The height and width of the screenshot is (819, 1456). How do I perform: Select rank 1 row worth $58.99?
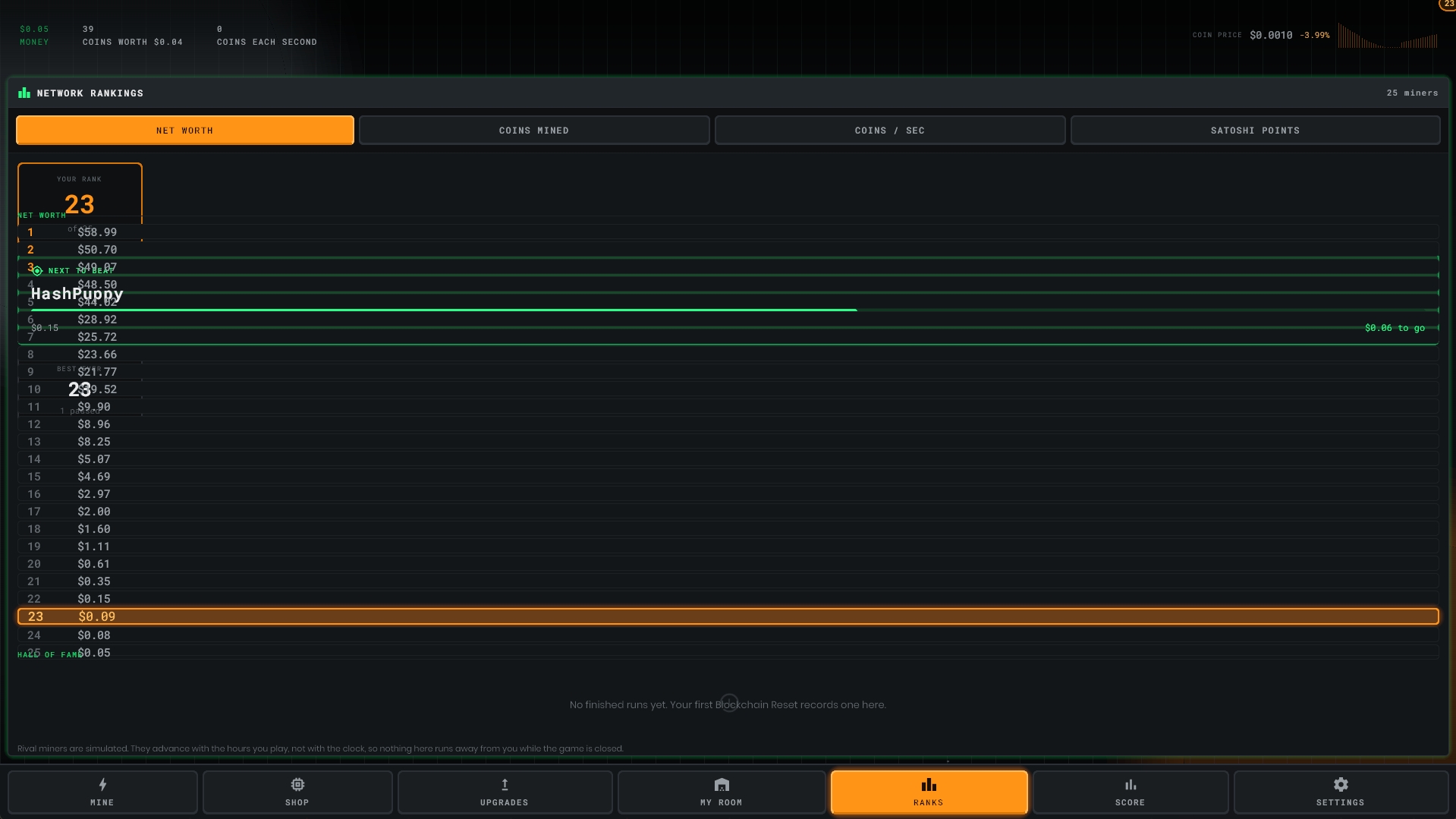click(x=728, y=232)
